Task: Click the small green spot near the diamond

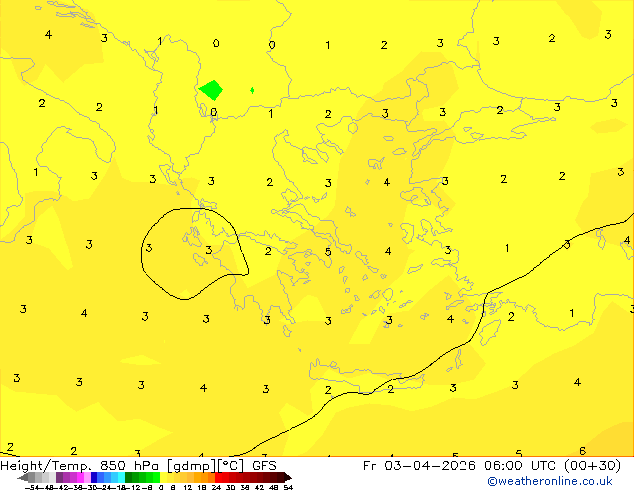Action: 252,90
